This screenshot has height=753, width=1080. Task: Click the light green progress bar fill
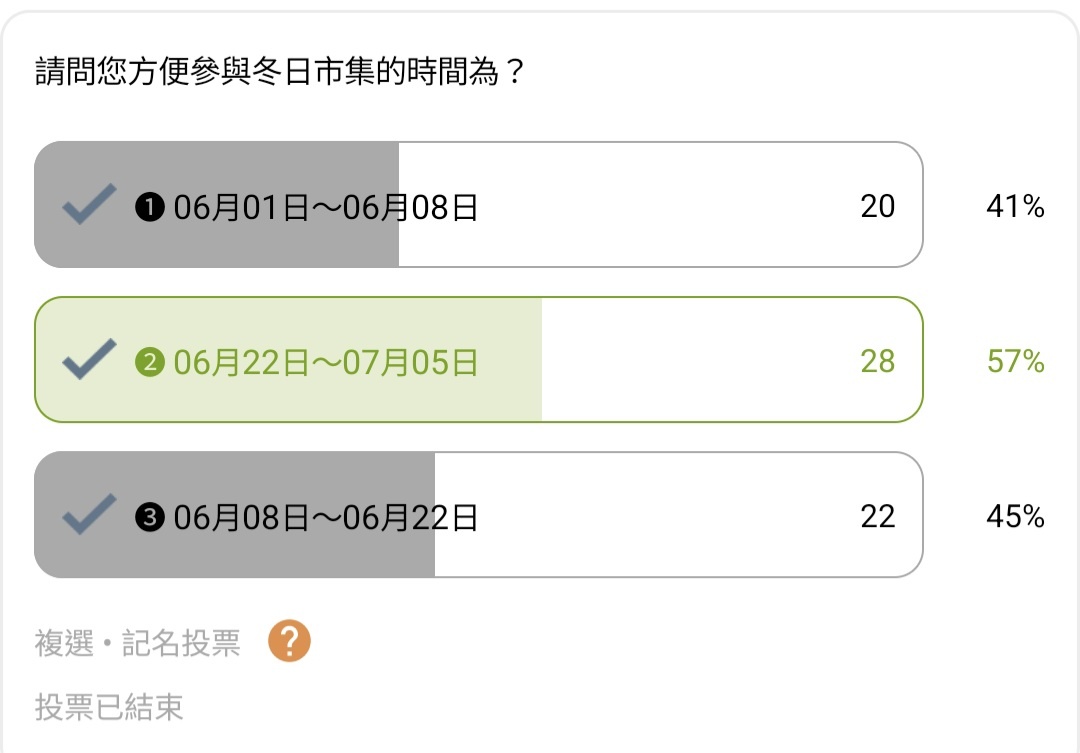click(x=288, y=360)
